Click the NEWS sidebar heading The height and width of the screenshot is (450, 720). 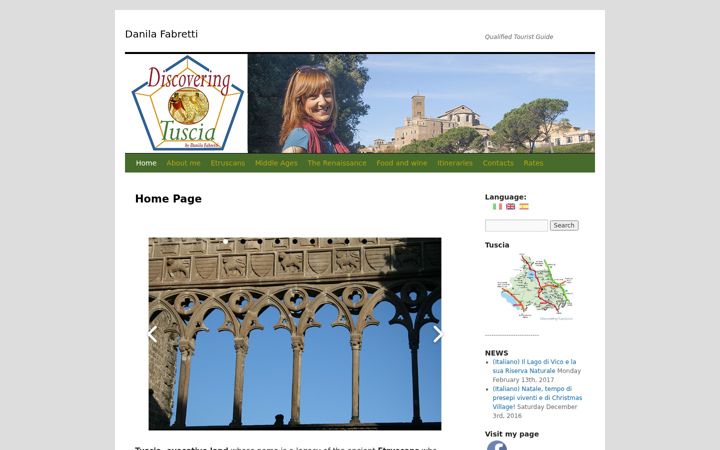pos(496,353)
